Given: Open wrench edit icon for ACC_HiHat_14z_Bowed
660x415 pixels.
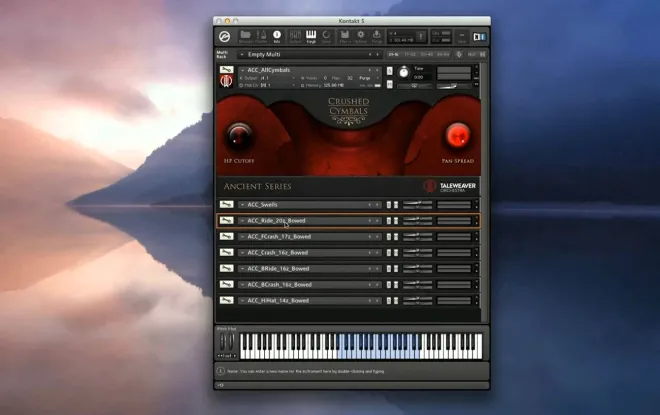Looking at the screenshot, I should click(x=226, y=301).
